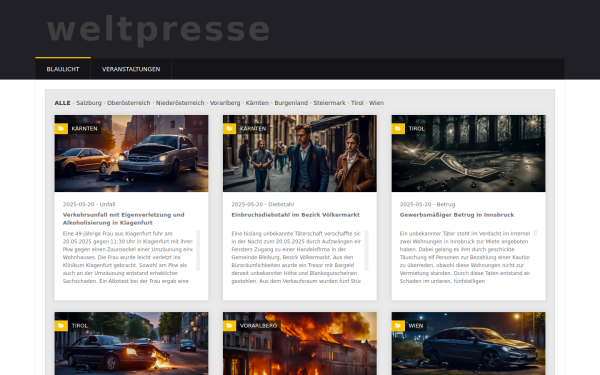Click the folder icon beside Vorarlberg label
The width and height of the screenshot is (600, 375).
coord(230,326)
